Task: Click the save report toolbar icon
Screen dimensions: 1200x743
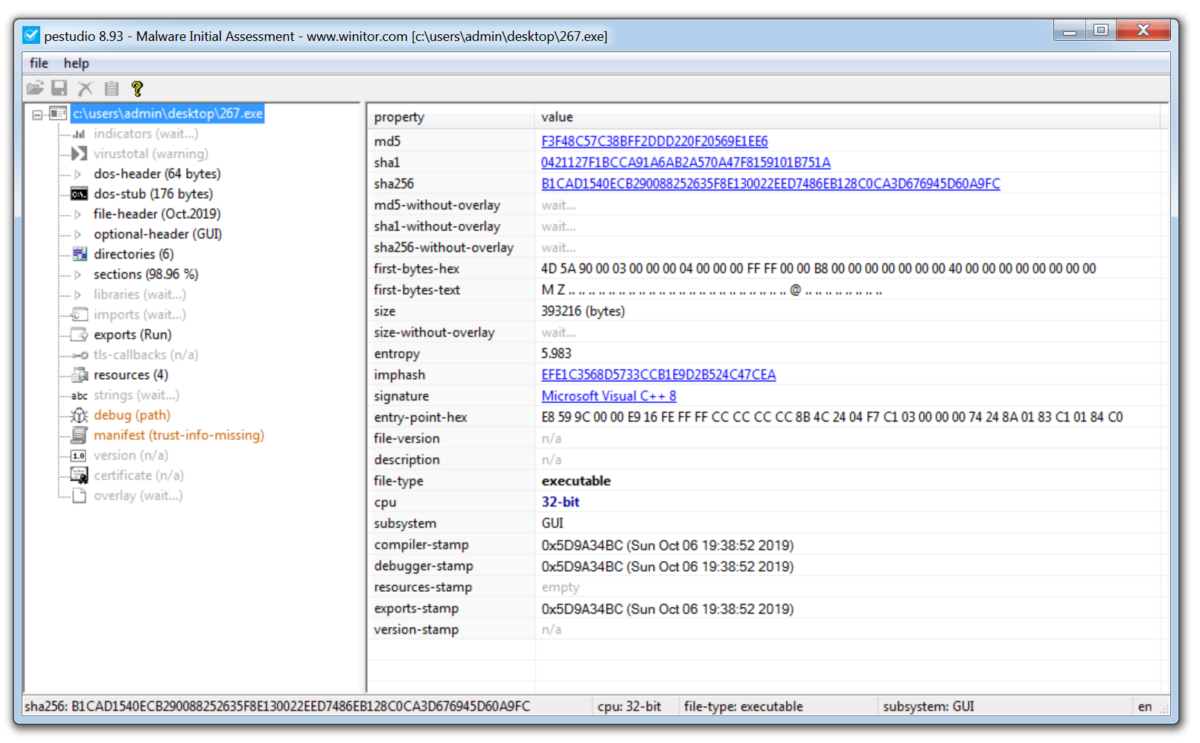Action: coord(60,88)
